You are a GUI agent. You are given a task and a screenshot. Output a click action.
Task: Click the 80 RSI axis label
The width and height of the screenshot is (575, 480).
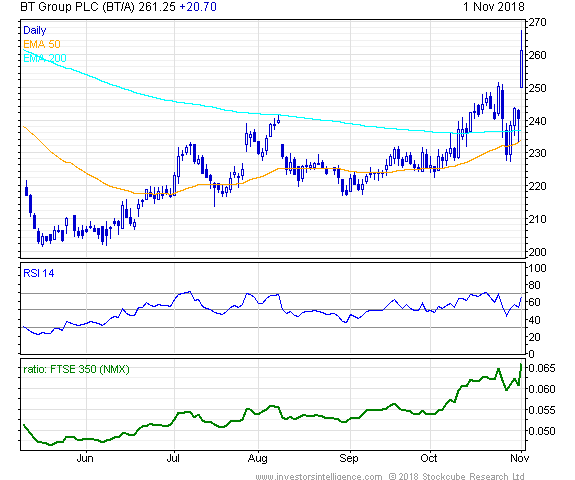[534, 285]
